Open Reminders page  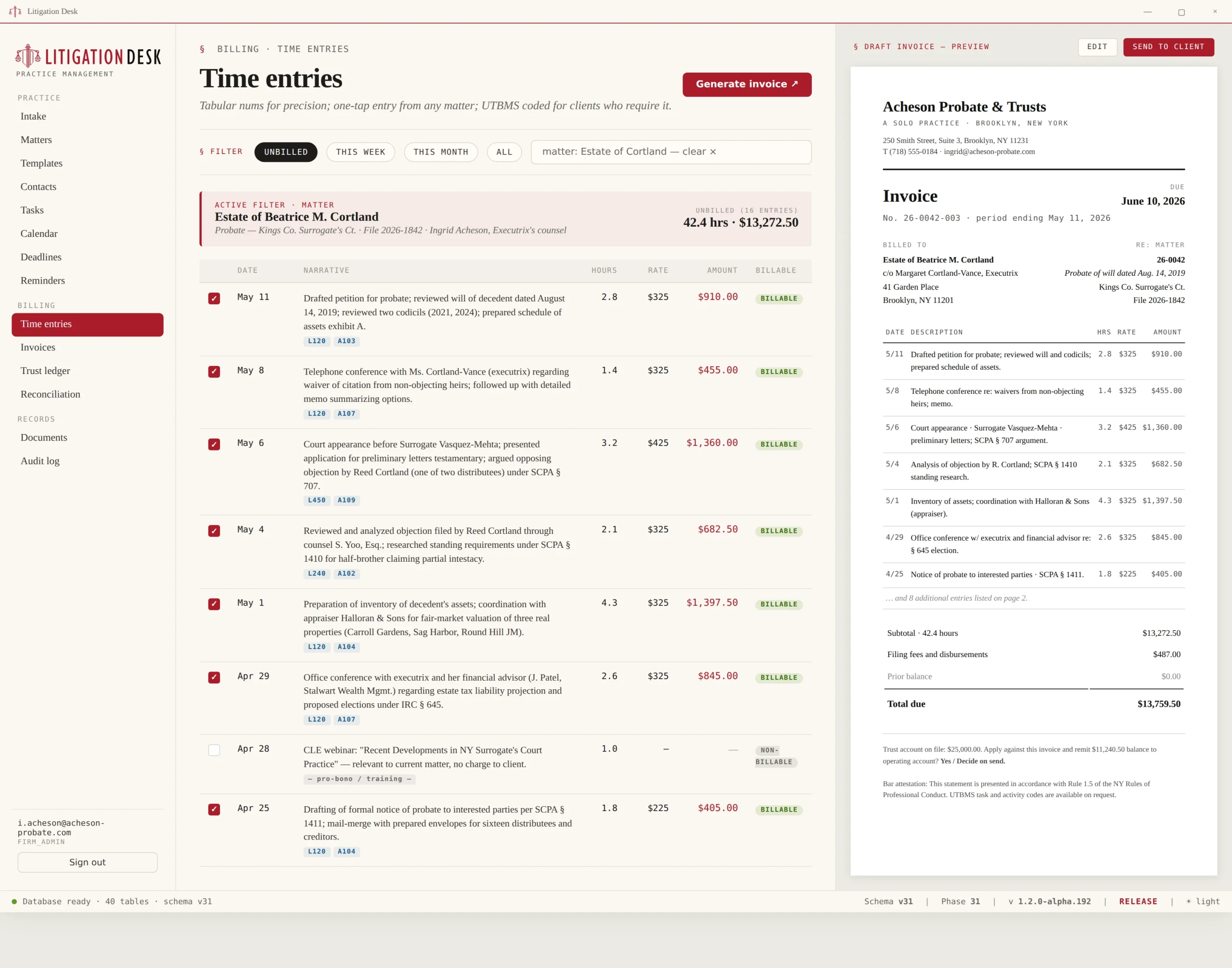pyautogui.click(x=87, y=281)
